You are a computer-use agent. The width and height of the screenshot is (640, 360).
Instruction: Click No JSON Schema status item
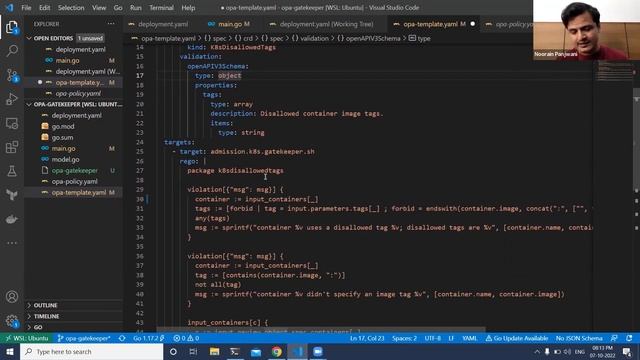[579, 338]
